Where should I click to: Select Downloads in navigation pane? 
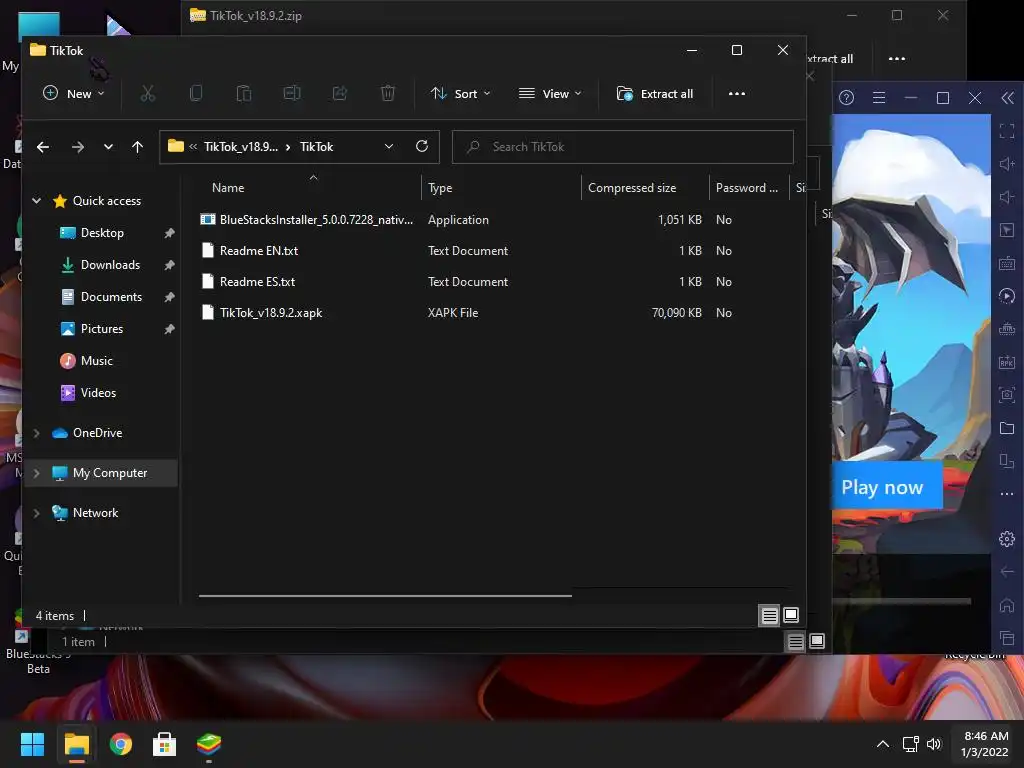(x=110, y=264)
